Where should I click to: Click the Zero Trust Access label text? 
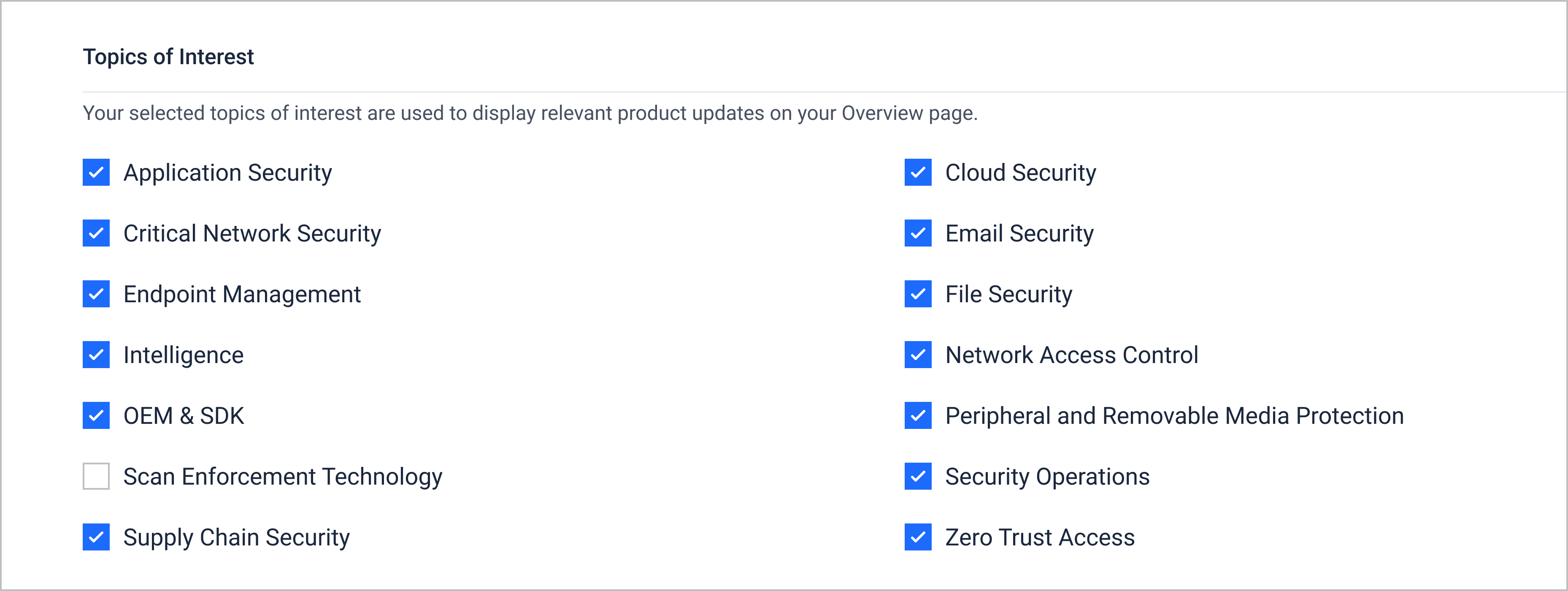(1040, 537)
